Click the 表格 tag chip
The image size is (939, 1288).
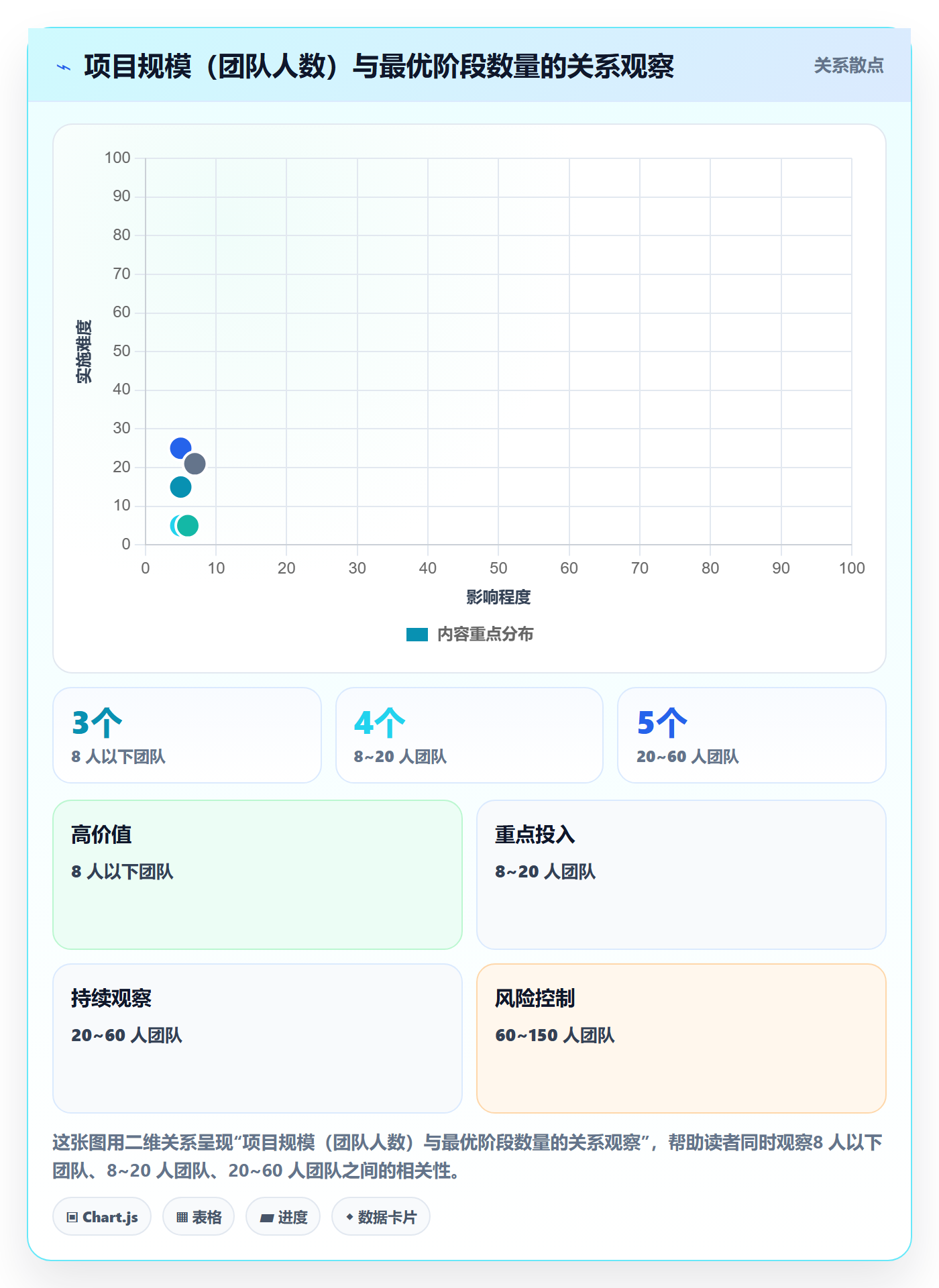[199, 1217]
